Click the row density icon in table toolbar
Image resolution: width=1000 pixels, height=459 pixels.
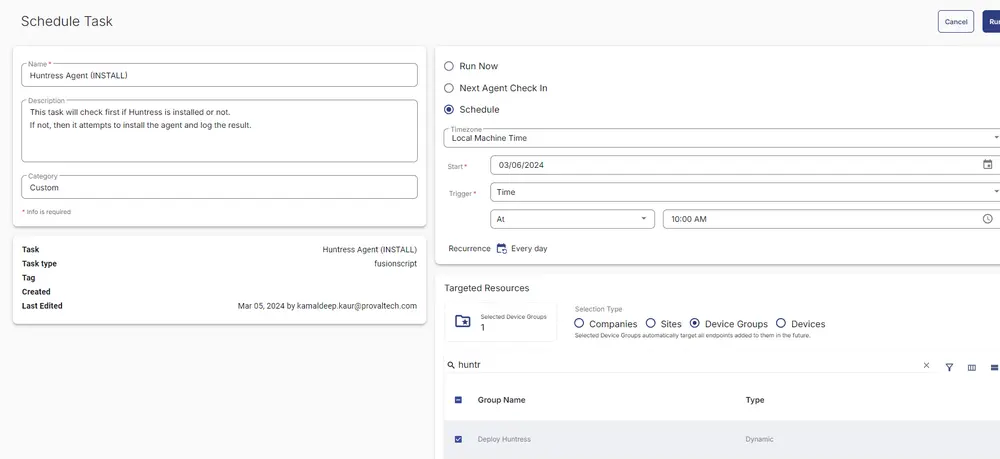994,367
